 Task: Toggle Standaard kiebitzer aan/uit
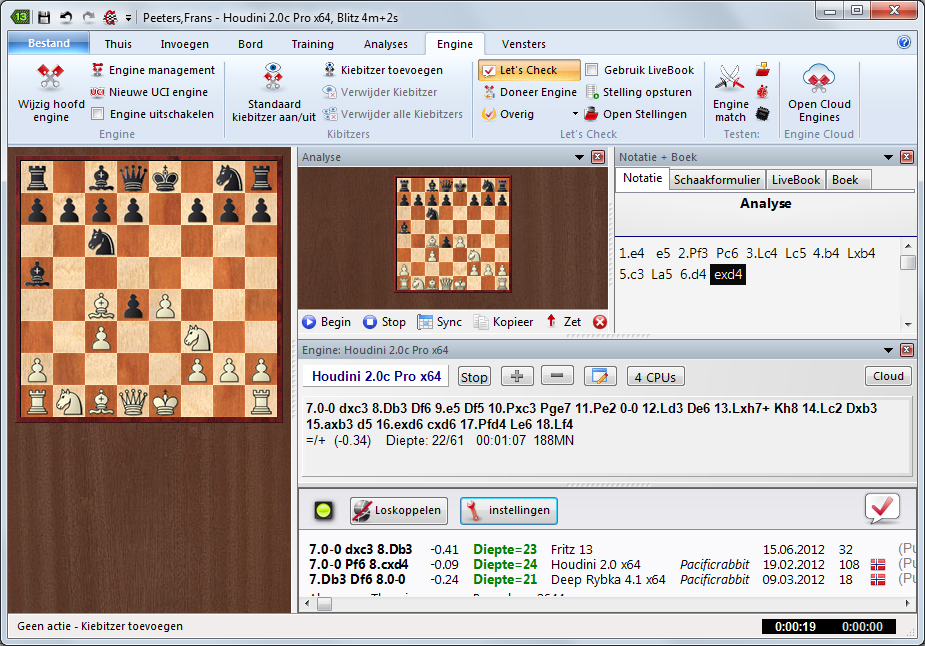point(274,93)
